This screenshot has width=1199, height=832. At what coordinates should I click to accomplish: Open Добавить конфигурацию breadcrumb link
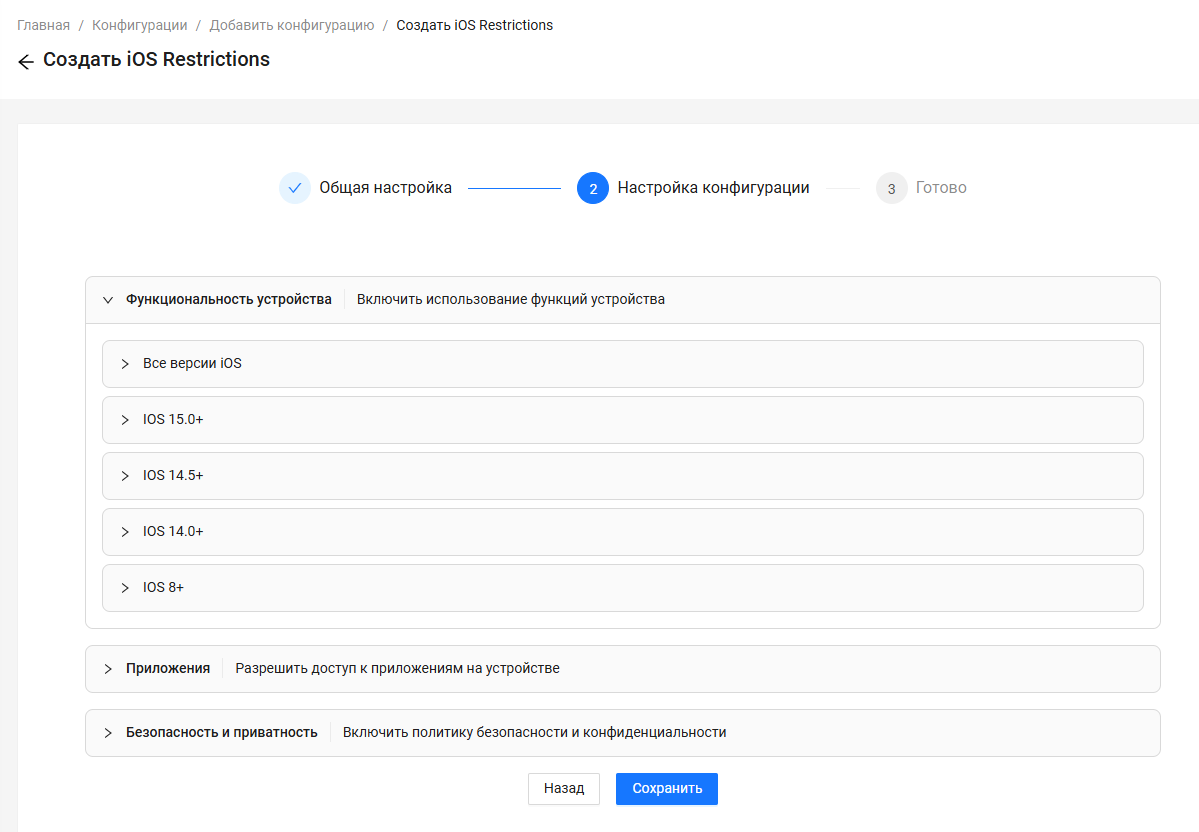[291, 25]
